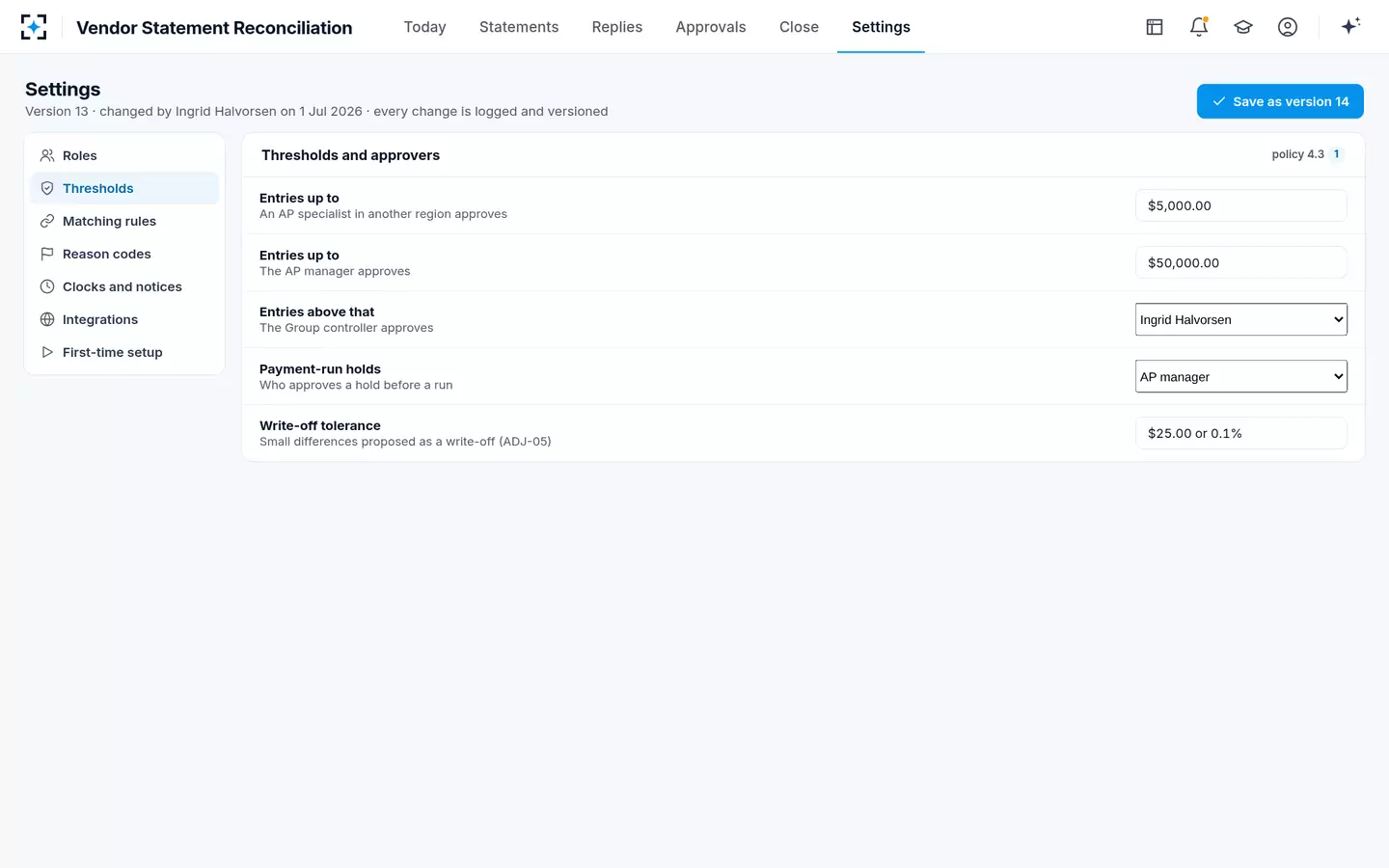Screen dimensions: 1389x868
Task: Click the First-time setup play icon
Action: pos(47,352)
